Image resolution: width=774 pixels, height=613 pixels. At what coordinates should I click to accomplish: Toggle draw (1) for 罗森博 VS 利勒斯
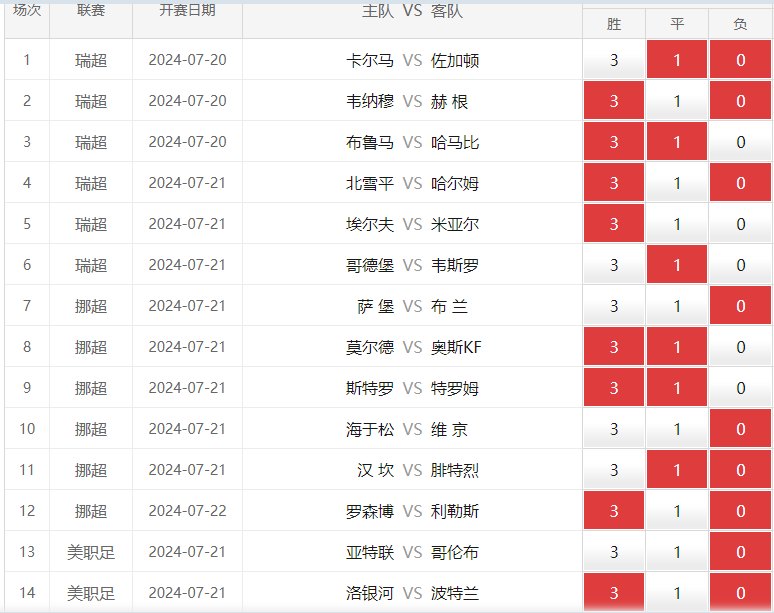click(677, 510)
